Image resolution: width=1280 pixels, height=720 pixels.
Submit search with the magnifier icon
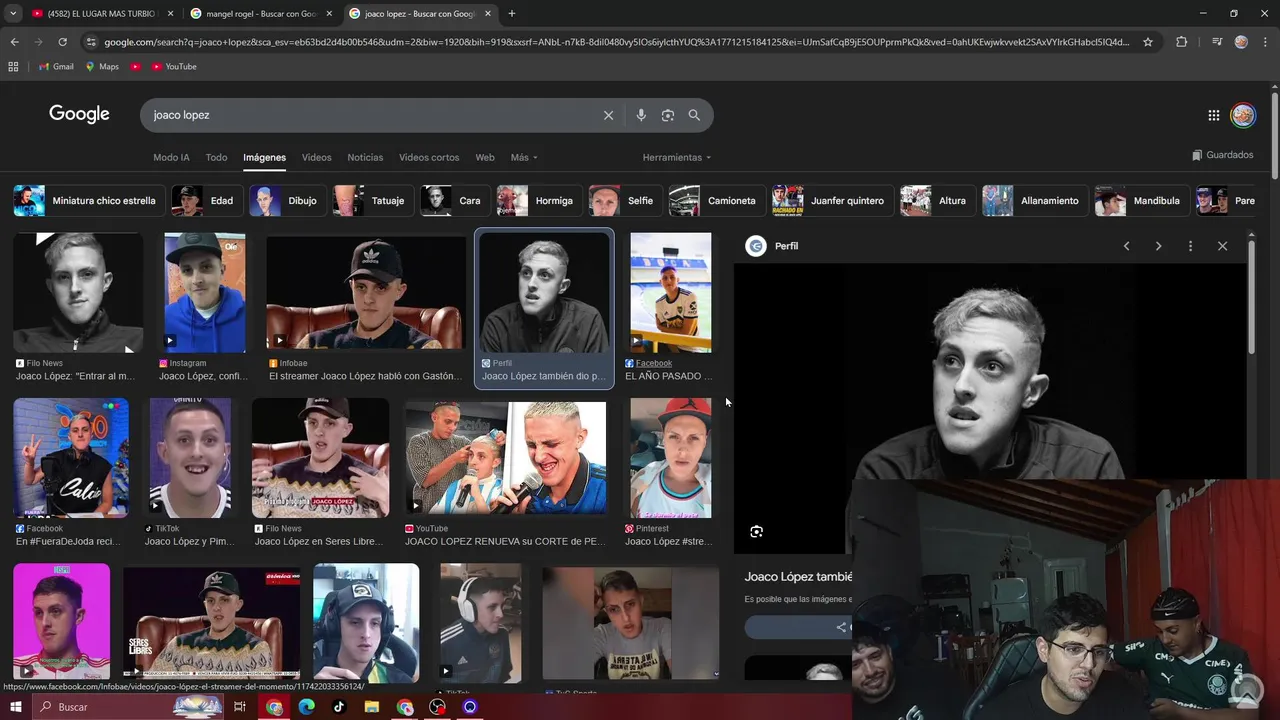[694, 115]
